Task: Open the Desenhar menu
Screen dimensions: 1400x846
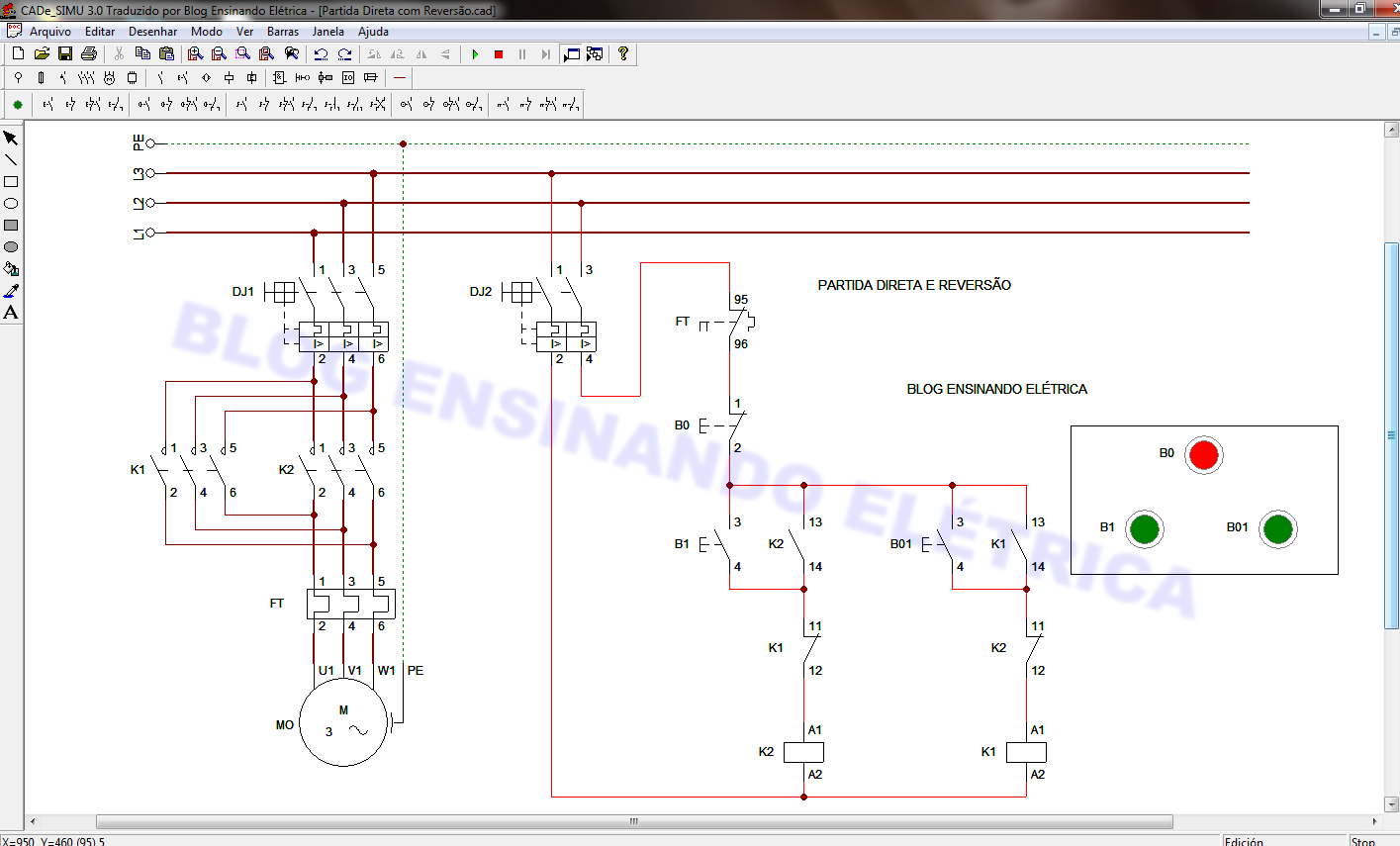Action: [151, 31]
